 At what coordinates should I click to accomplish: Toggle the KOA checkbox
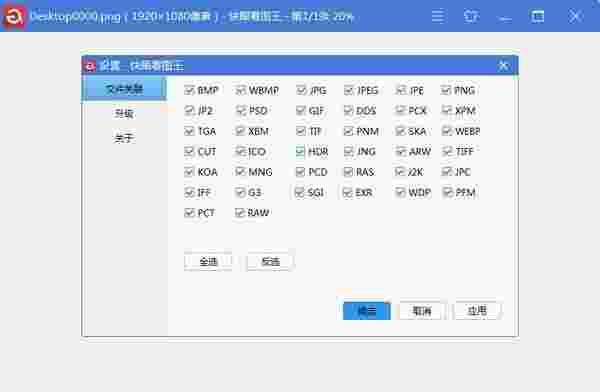[x=189, y=172]
